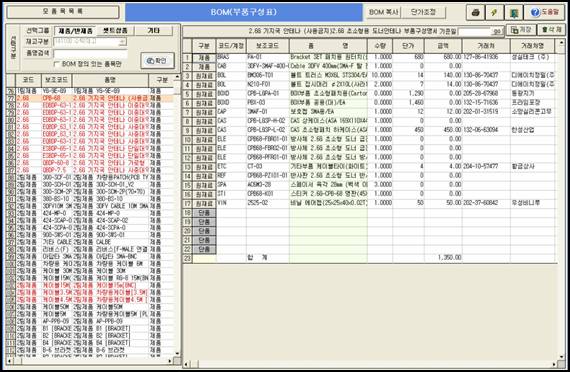Click vendor code '127-86-41936' in row 1

(486, 57)
